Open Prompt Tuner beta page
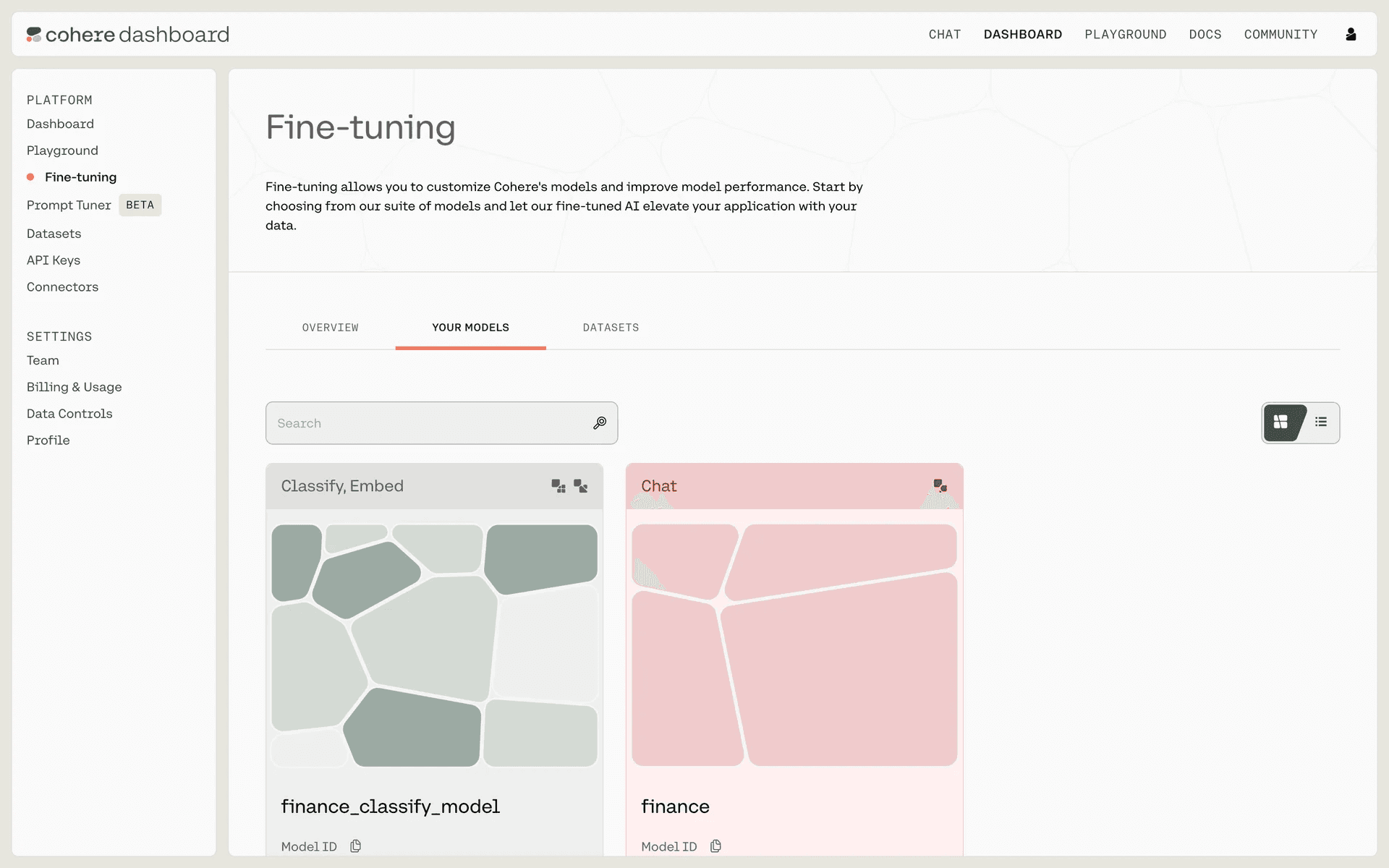The height and width of the screenshot is (868, 1389). pos(69,205)
